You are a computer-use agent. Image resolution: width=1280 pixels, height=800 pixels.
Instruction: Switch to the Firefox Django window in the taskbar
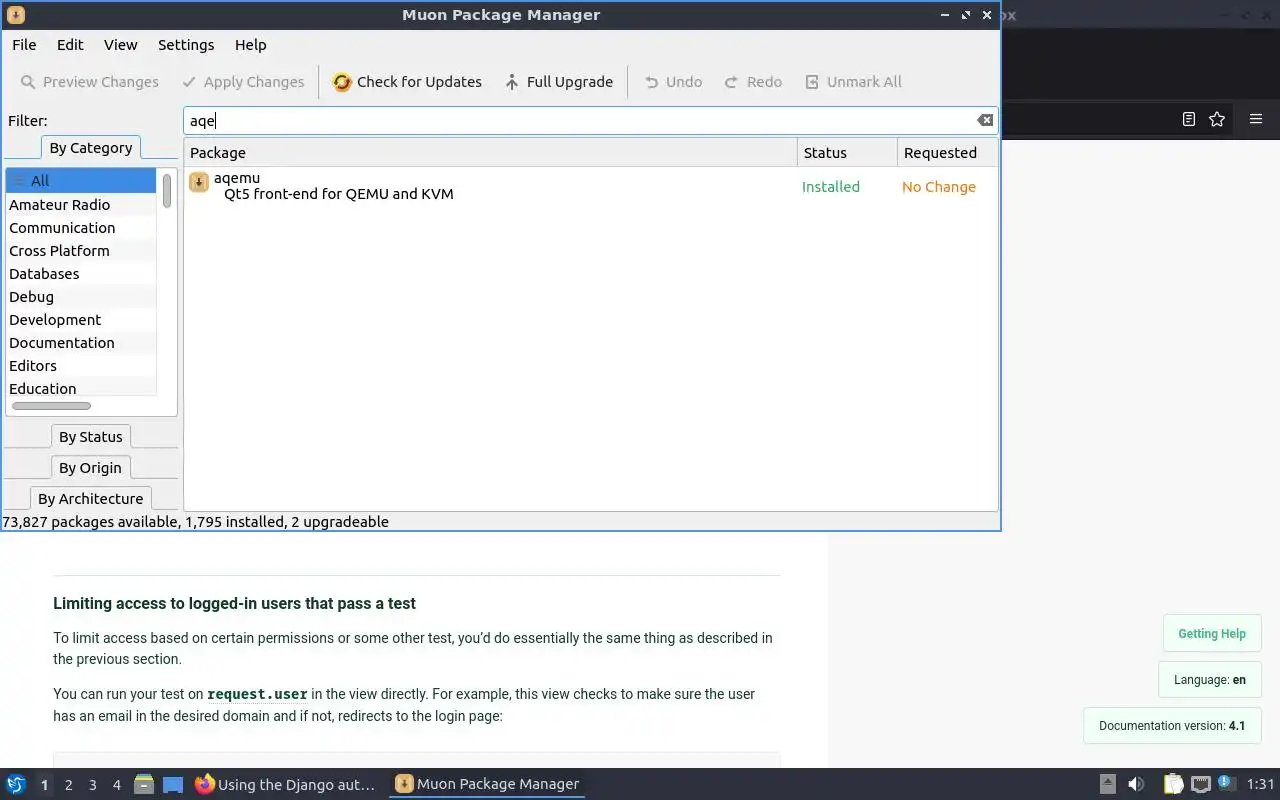tap(285, 785)
